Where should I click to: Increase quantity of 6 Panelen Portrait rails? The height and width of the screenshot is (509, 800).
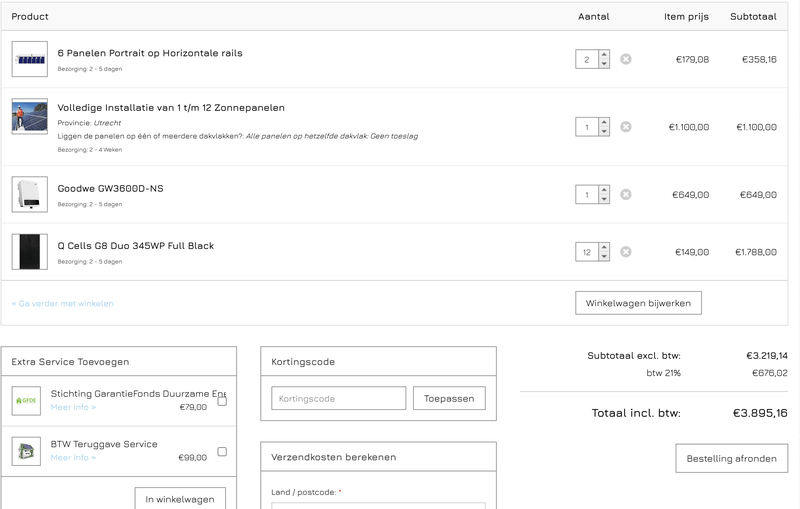click(x=604, y=55)
